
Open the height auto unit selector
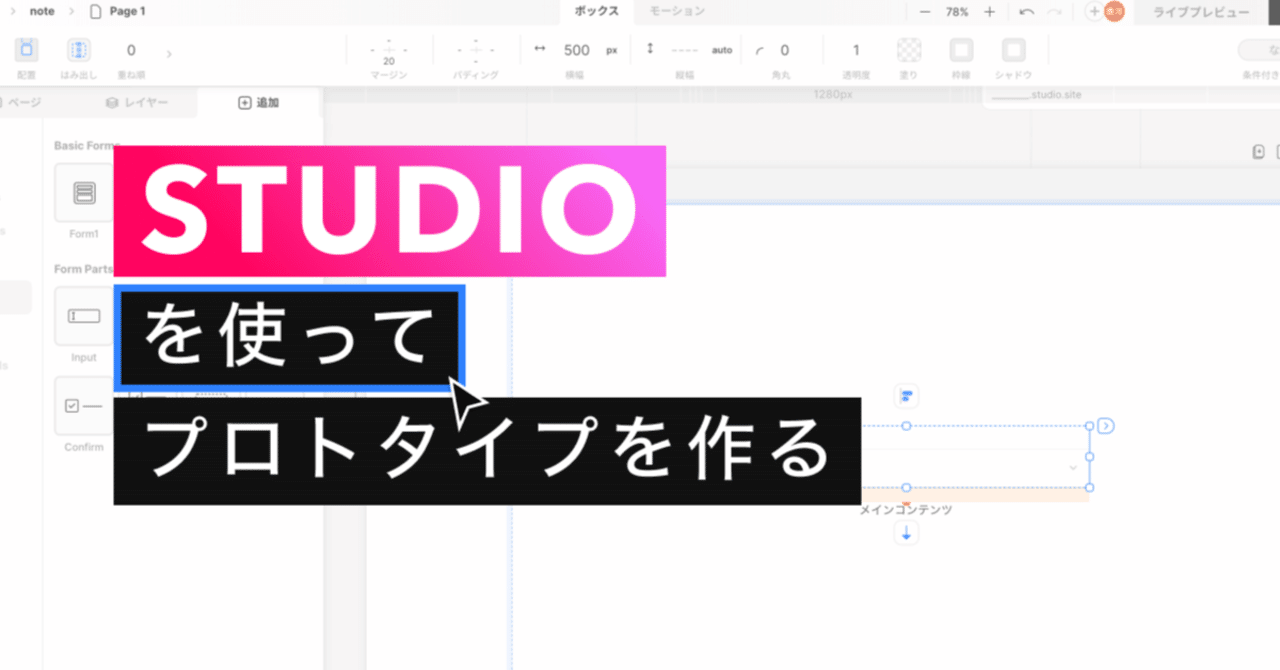(x=722, y=50)
